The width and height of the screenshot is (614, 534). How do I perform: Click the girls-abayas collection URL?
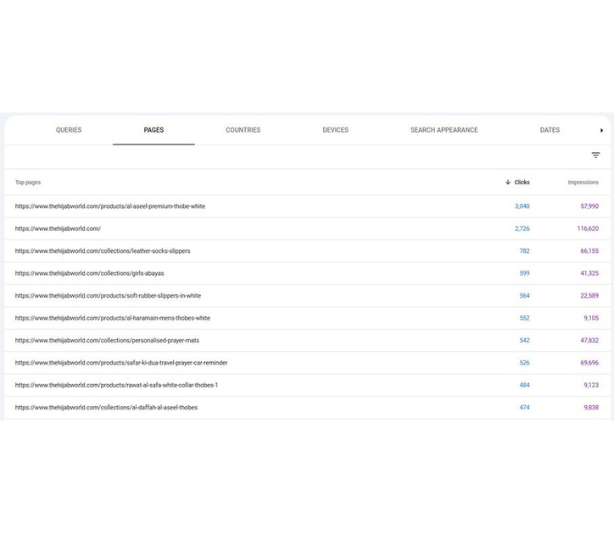(89, 273)
